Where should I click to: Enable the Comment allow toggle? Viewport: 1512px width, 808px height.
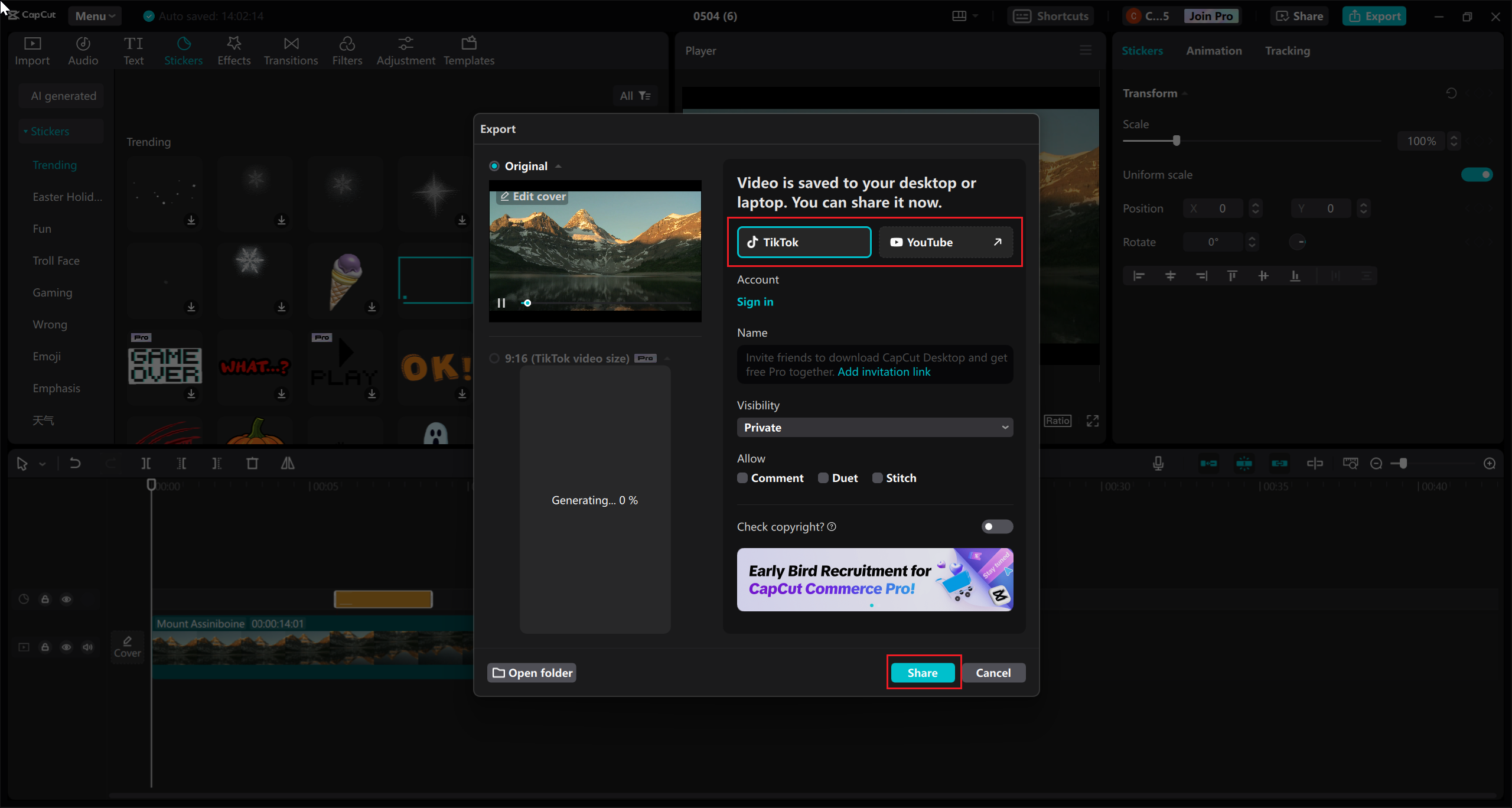pos(742,477)
